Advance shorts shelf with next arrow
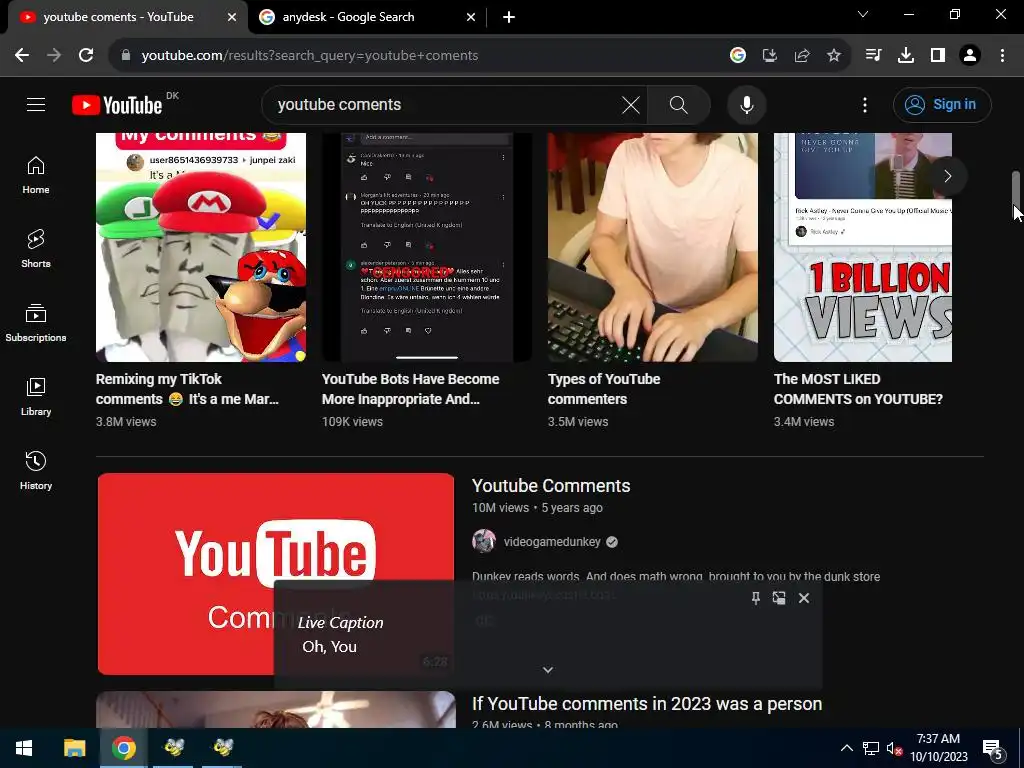Viewport: 1024px width, 768px height. coord(948,176)
